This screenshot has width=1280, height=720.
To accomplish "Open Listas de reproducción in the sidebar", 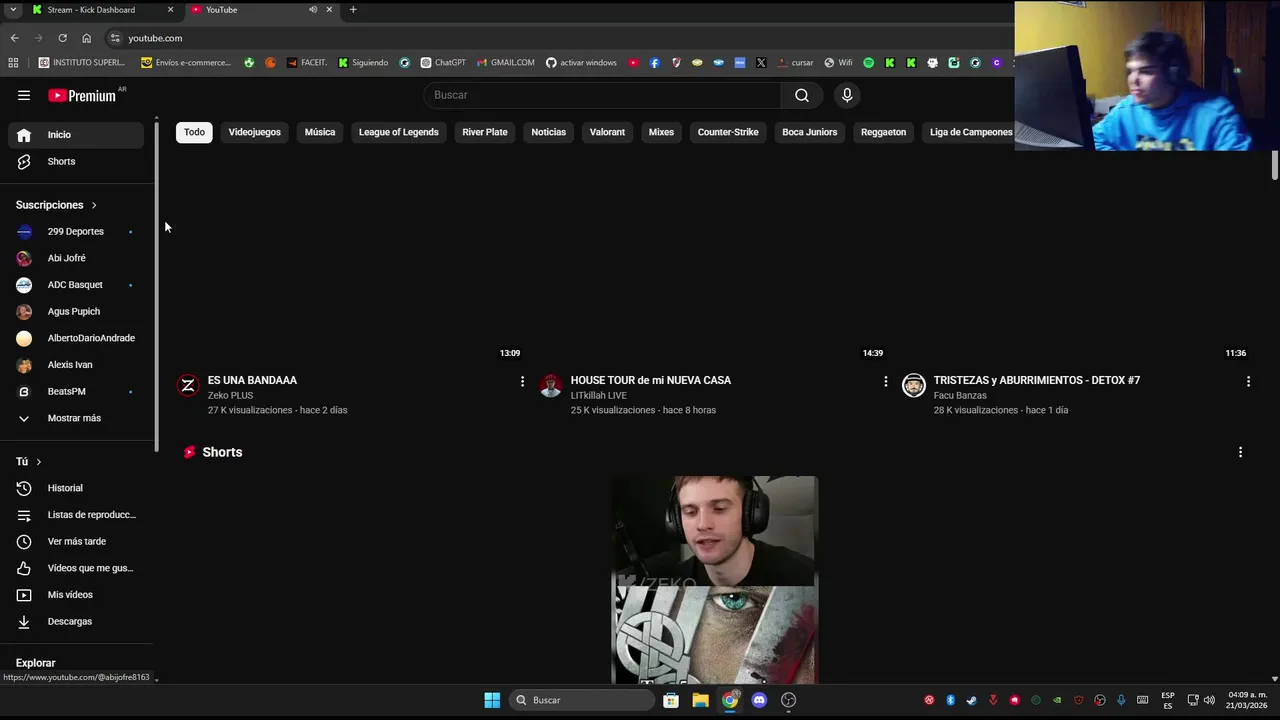I will point(76,515).
